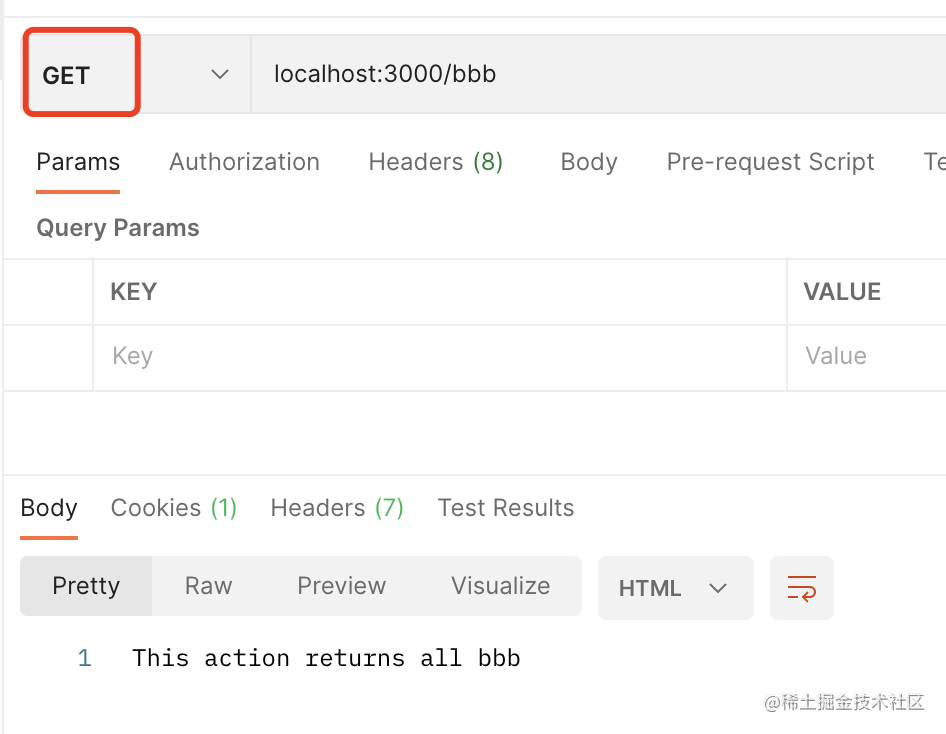
Task: Open the response Headers (7) tab
Action: (337, 508)
